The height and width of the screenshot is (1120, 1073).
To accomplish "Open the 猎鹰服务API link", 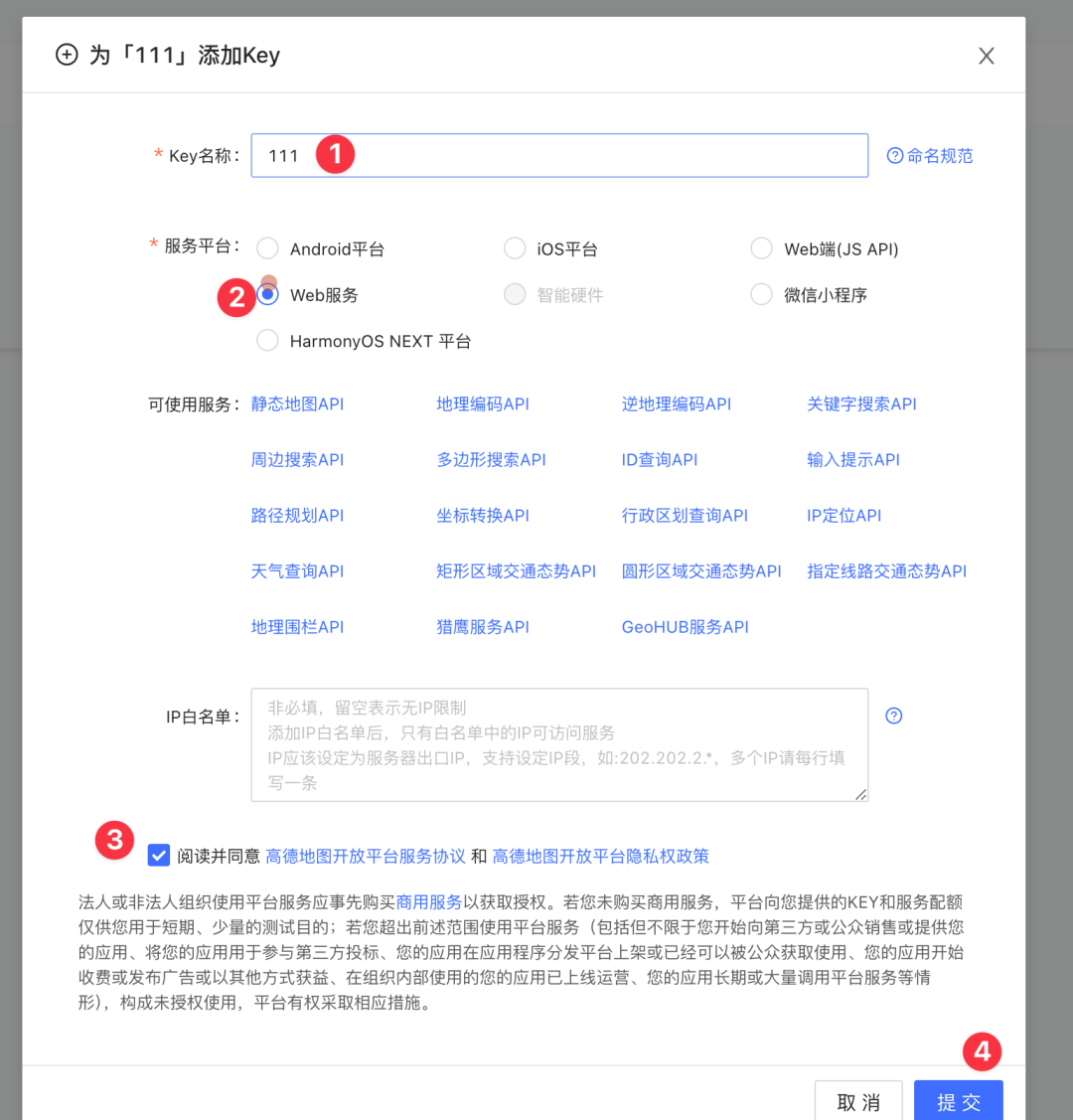I will pos(483,627).
